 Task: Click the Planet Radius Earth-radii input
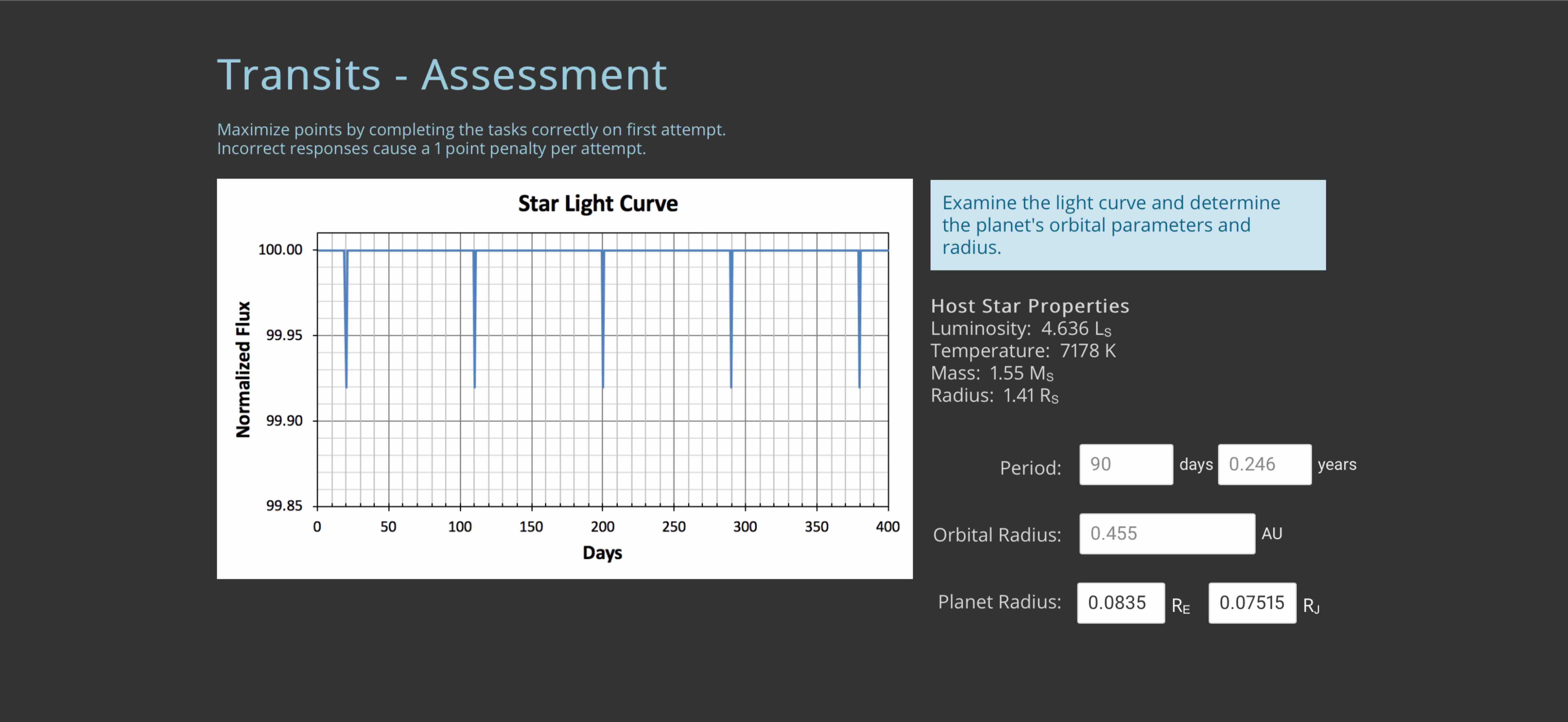coord(1120,603)
